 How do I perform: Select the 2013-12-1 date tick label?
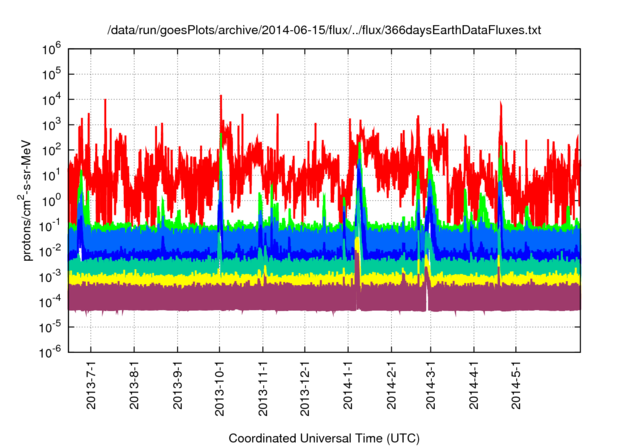(305, 388)
